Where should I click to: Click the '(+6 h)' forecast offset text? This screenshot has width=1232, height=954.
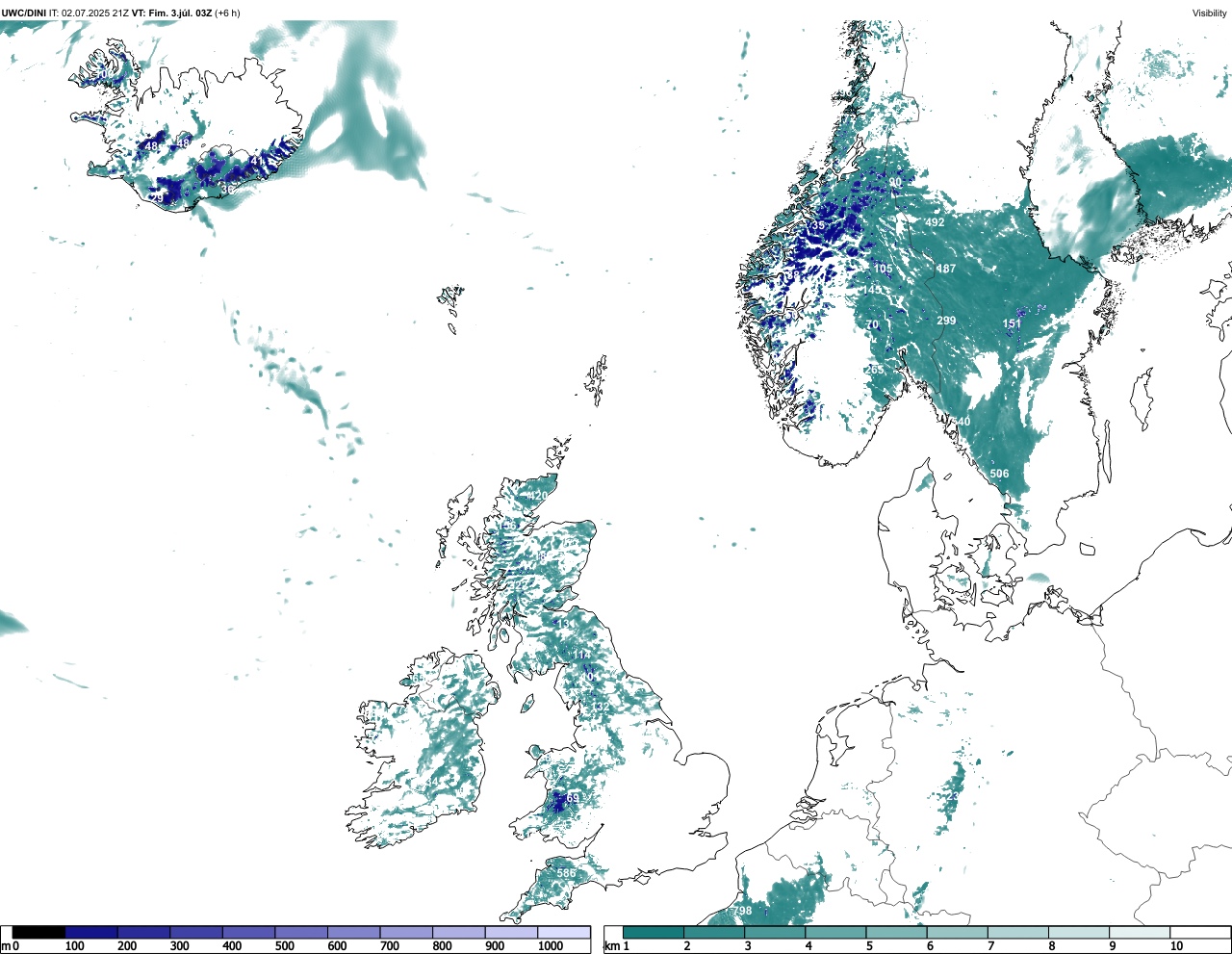(x=227, y=13)
